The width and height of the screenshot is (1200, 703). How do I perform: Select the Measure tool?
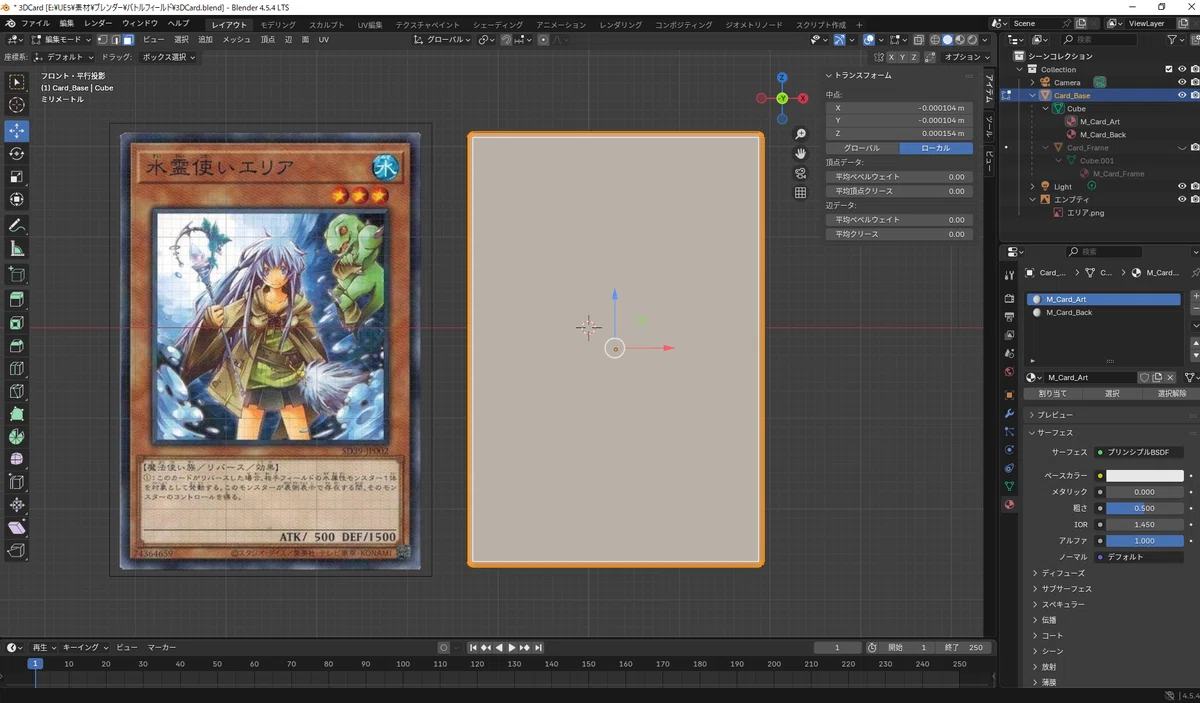(x=16, y=249)
